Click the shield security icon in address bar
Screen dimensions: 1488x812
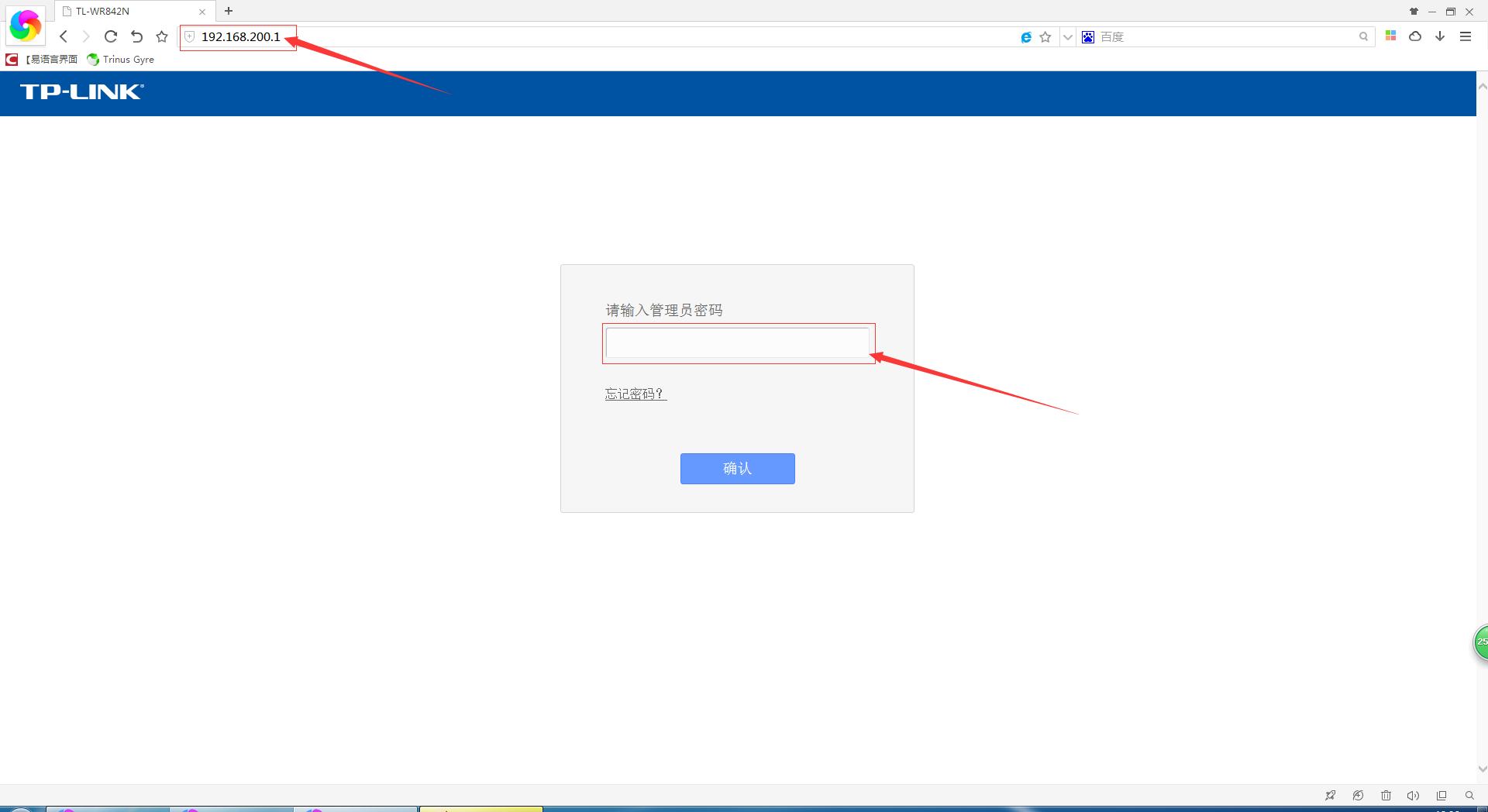(190, 36)
